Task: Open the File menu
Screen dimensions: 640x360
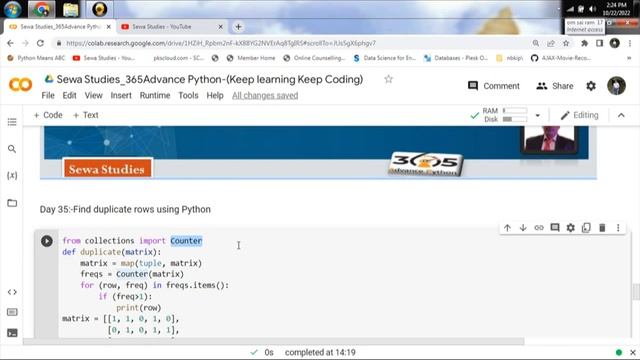Action: pos(48,96)
